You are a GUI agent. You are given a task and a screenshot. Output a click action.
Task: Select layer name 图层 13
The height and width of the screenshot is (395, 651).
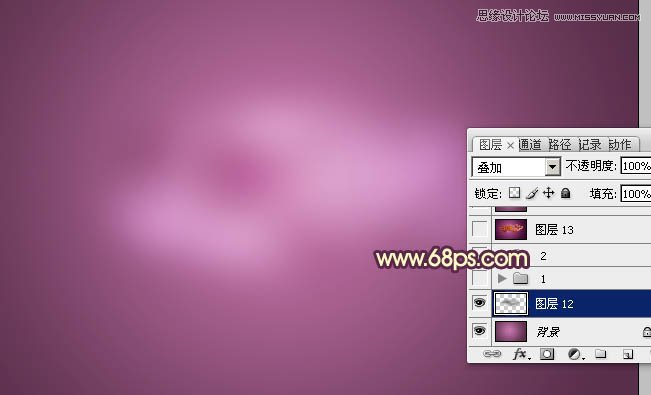pos(554,230)
